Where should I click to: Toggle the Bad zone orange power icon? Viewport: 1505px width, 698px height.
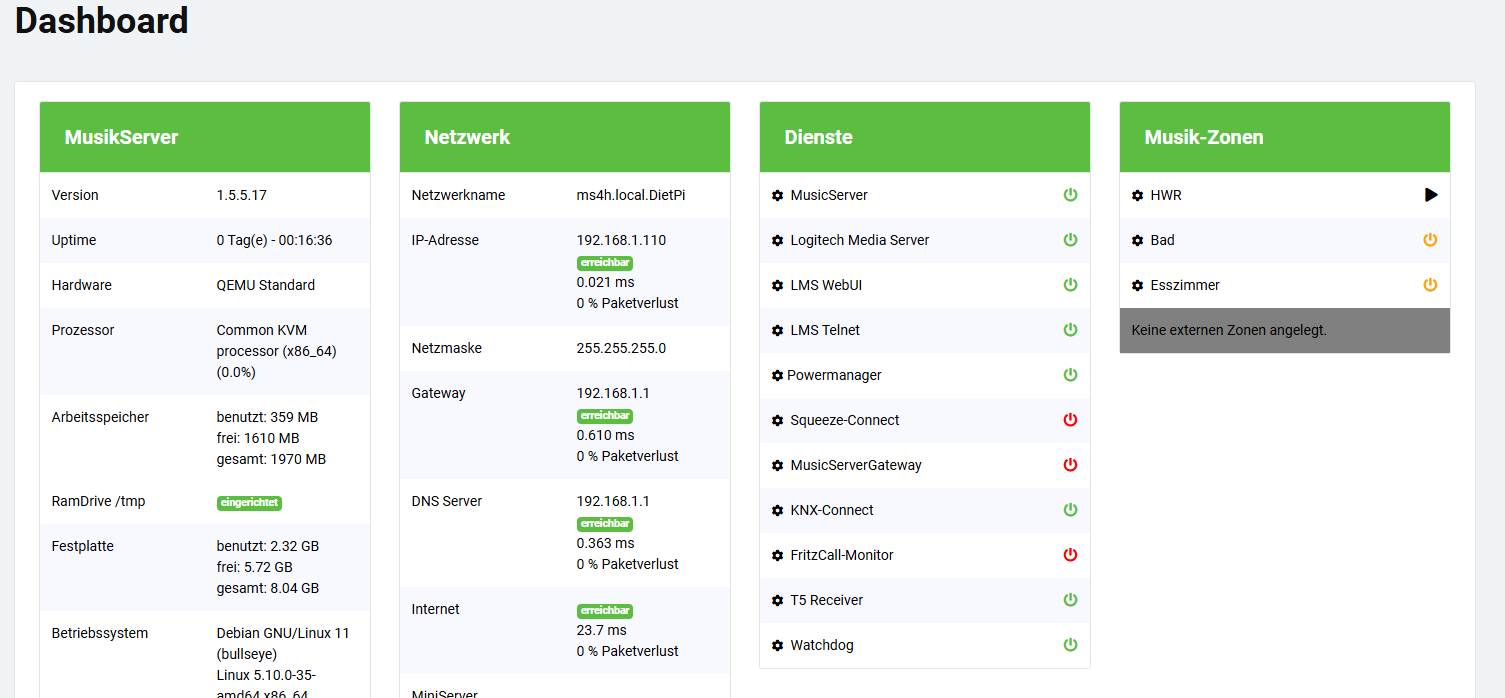coord(1430,240)
